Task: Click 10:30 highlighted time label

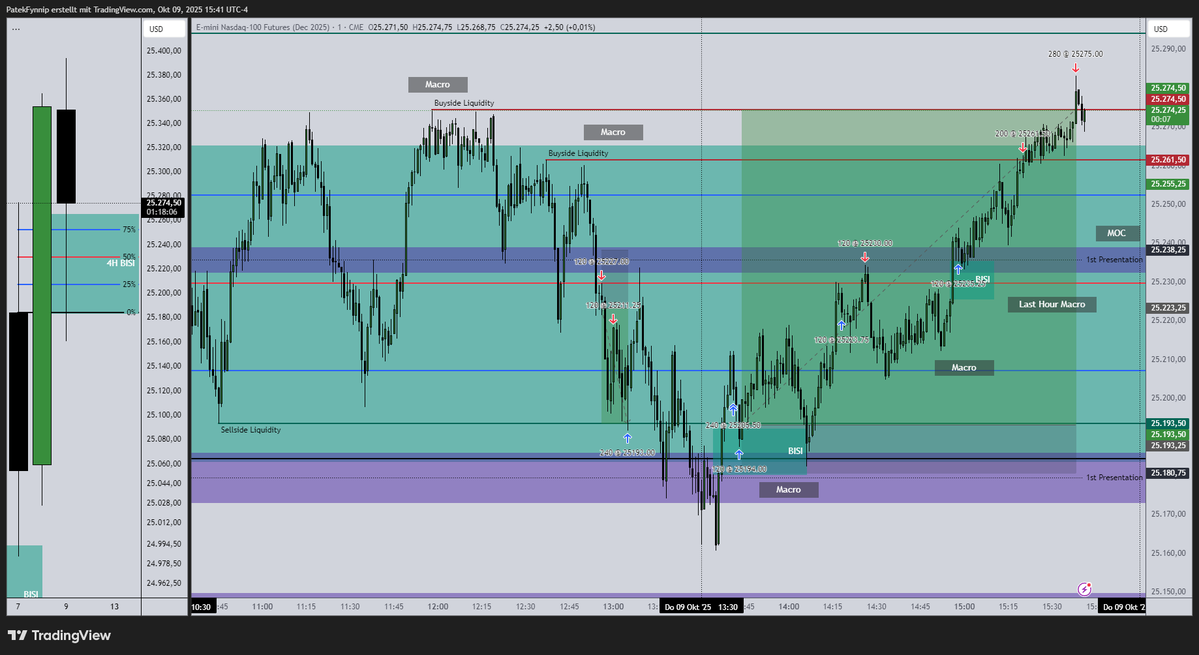Action: tap(201, 607)
